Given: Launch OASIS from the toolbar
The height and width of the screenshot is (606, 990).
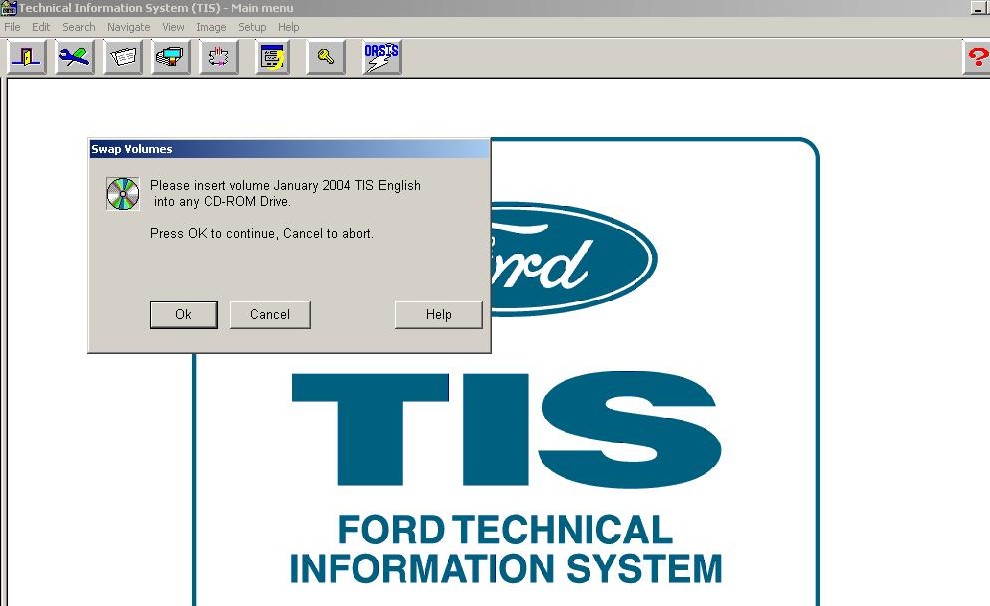Looking at the screenshot, I should [x=381, y=57].
